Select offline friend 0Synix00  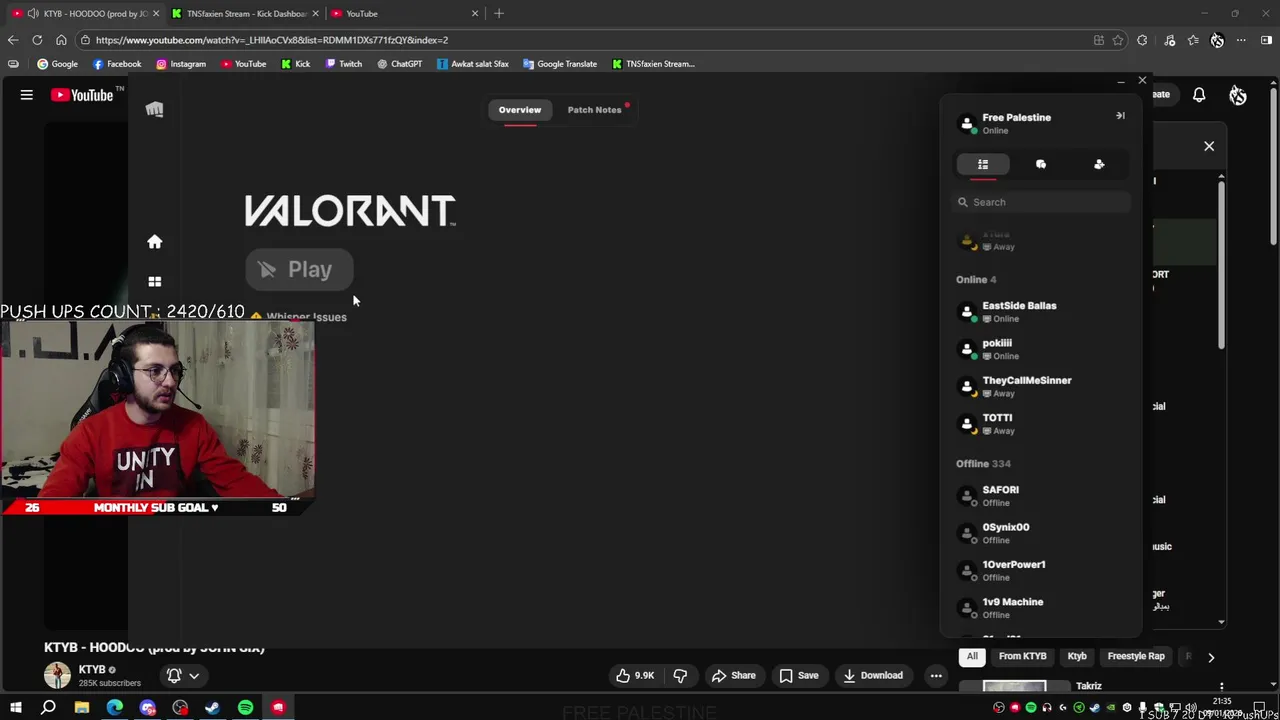(1041, 533)
